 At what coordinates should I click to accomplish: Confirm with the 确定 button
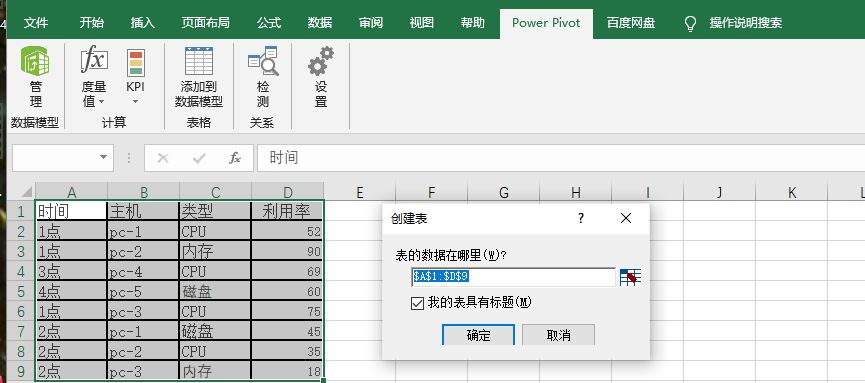pos(478,335)
